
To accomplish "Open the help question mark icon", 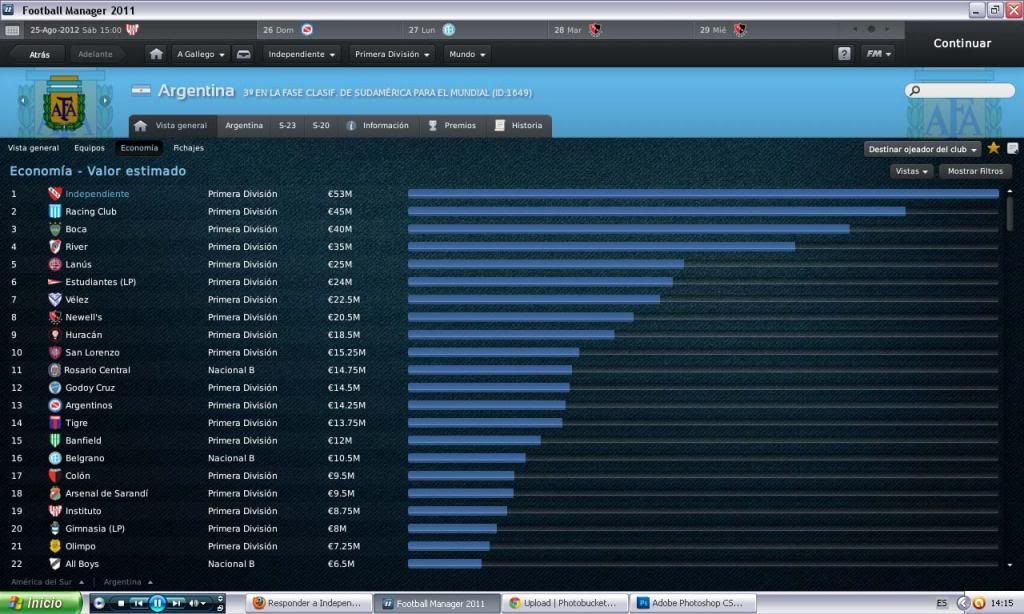I will tap(844, 54).
